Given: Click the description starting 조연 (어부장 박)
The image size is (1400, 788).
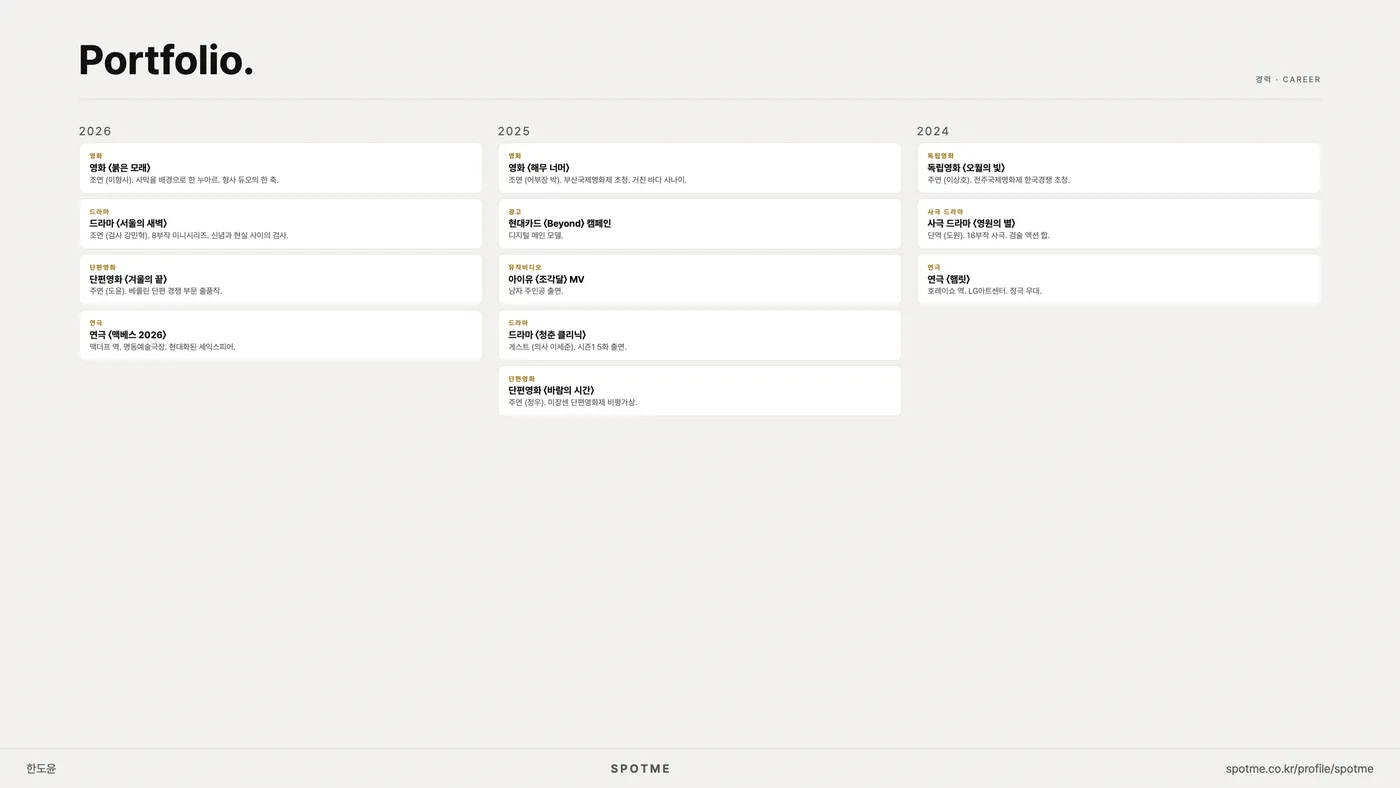Looking at the screenshot, I should 598,180.
